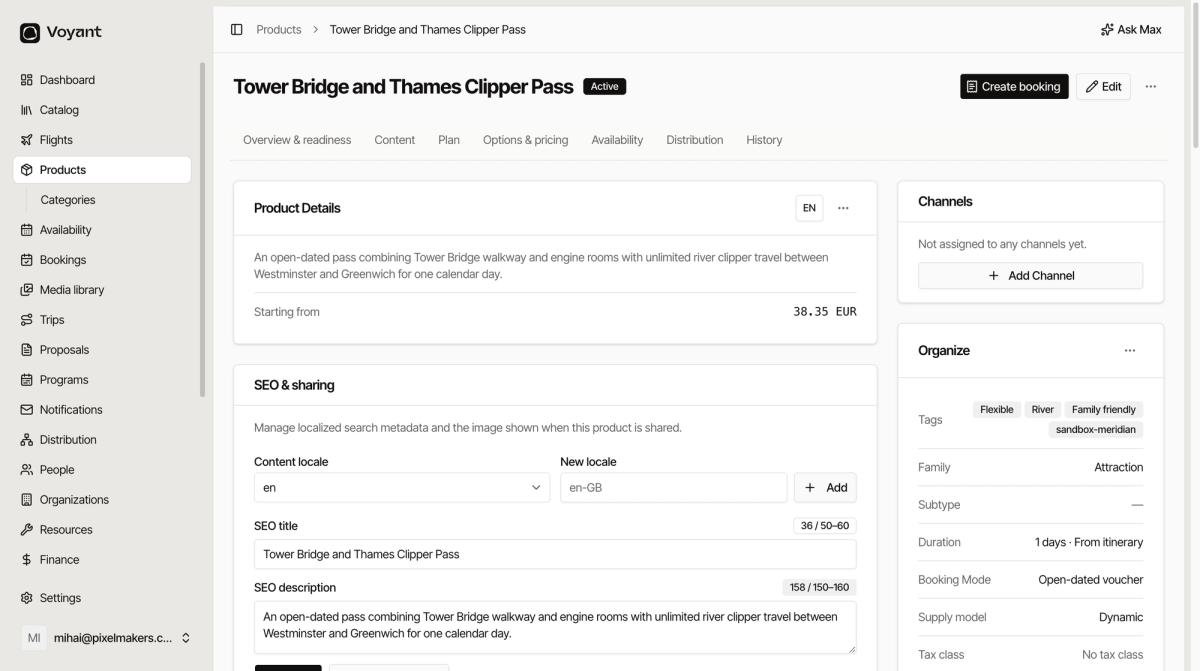The image size is (1200, 671).
Task: Click the Active status badge
Action: click(604, 87)
